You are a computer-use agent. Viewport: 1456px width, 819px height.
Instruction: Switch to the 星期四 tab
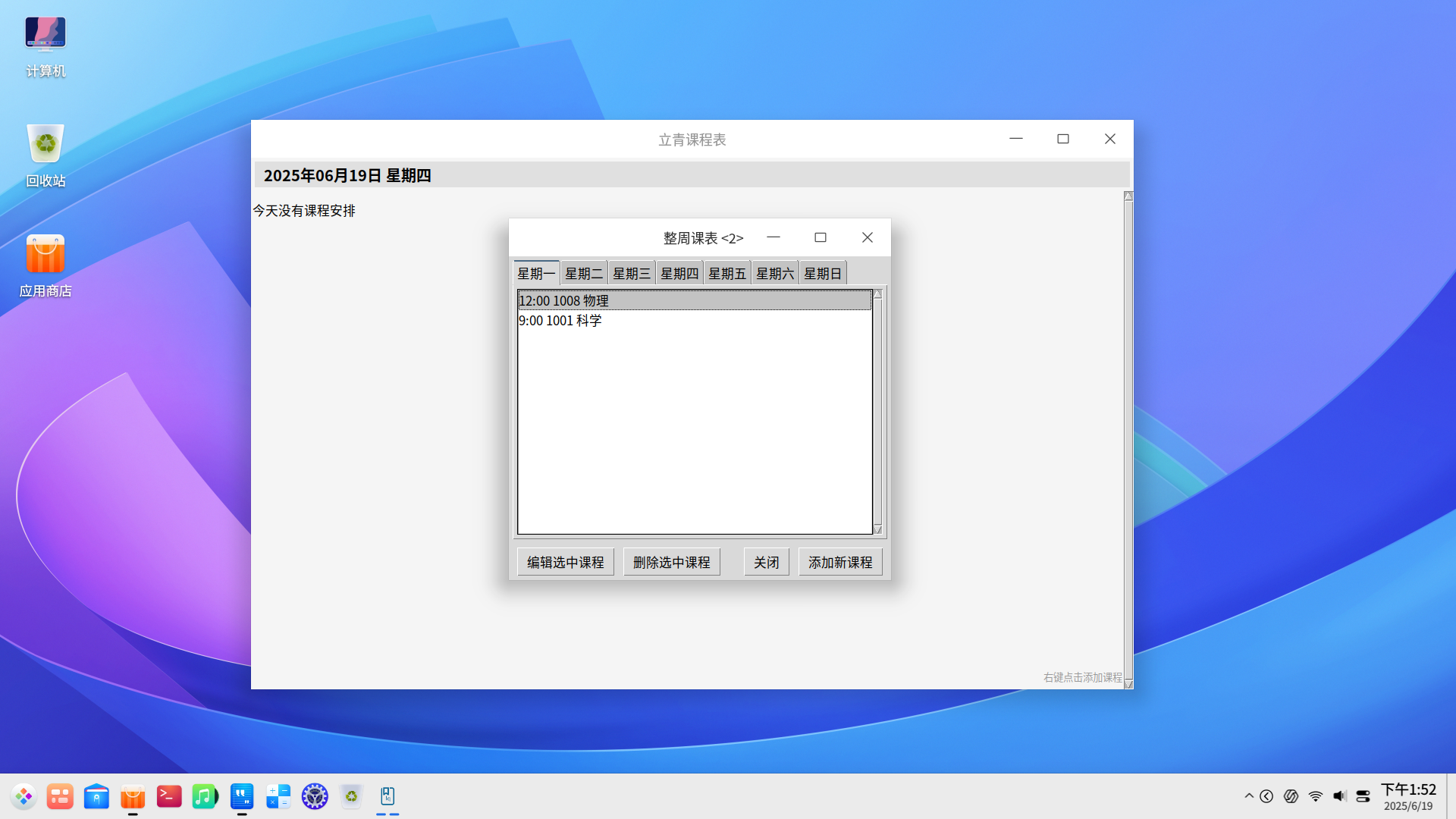679,273
